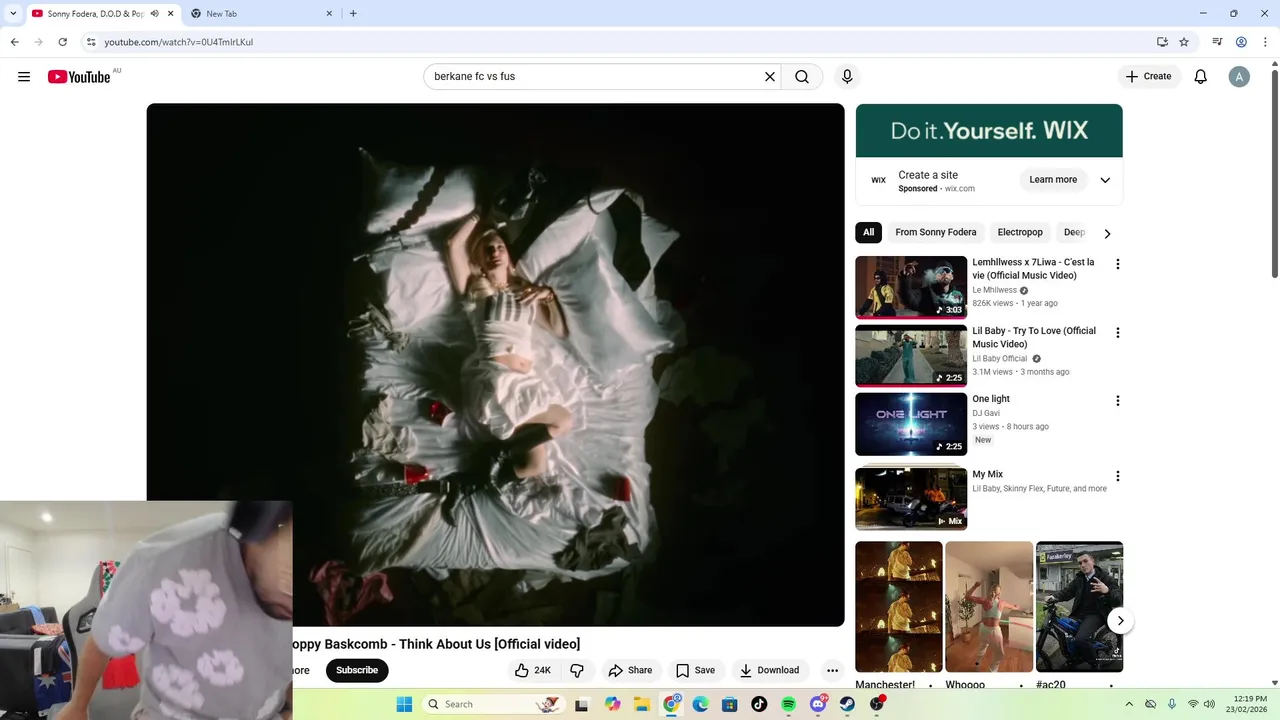The image size is (1280, 720).
Task: Open Chrome media controls icon
Action: pyautogui.click(x=1217, y=42)
